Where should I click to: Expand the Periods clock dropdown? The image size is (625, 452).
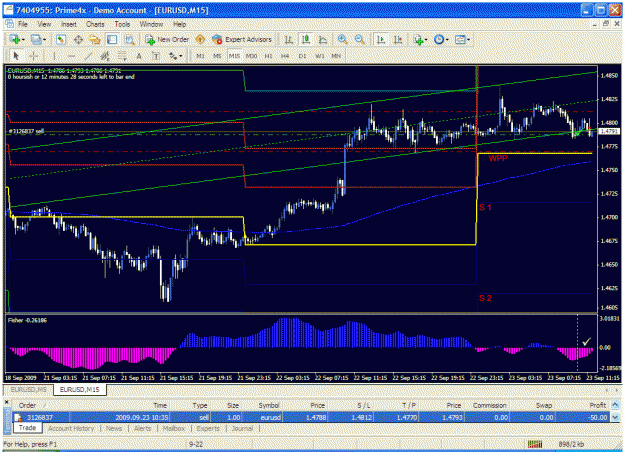pos(447,39)
